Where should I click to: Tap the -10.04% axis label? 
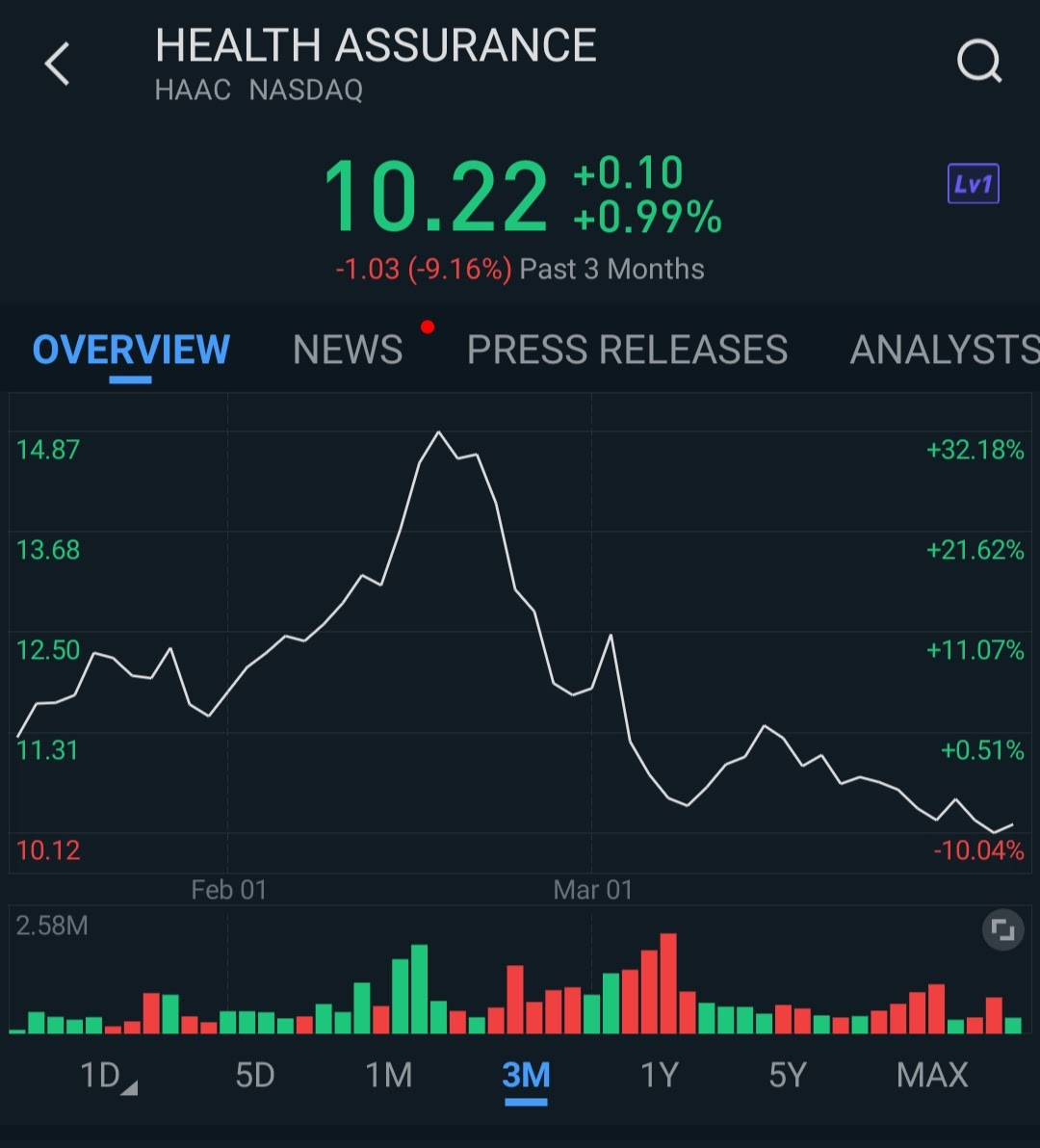pos(978,850)
